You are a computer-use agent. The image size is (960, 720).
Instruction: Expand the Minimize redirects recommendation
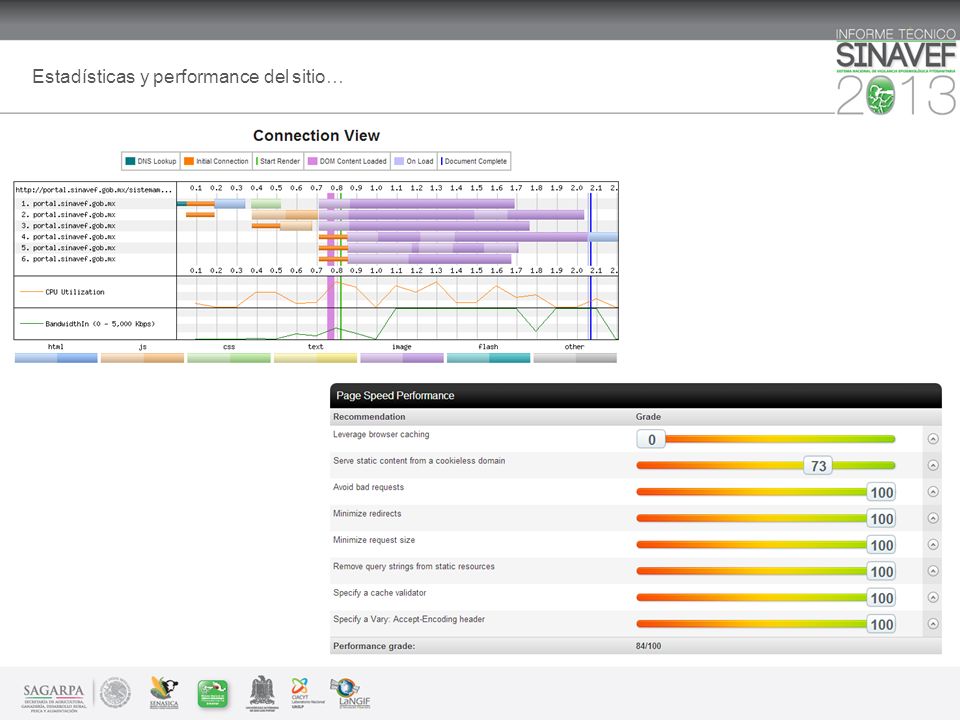(932, 517)
